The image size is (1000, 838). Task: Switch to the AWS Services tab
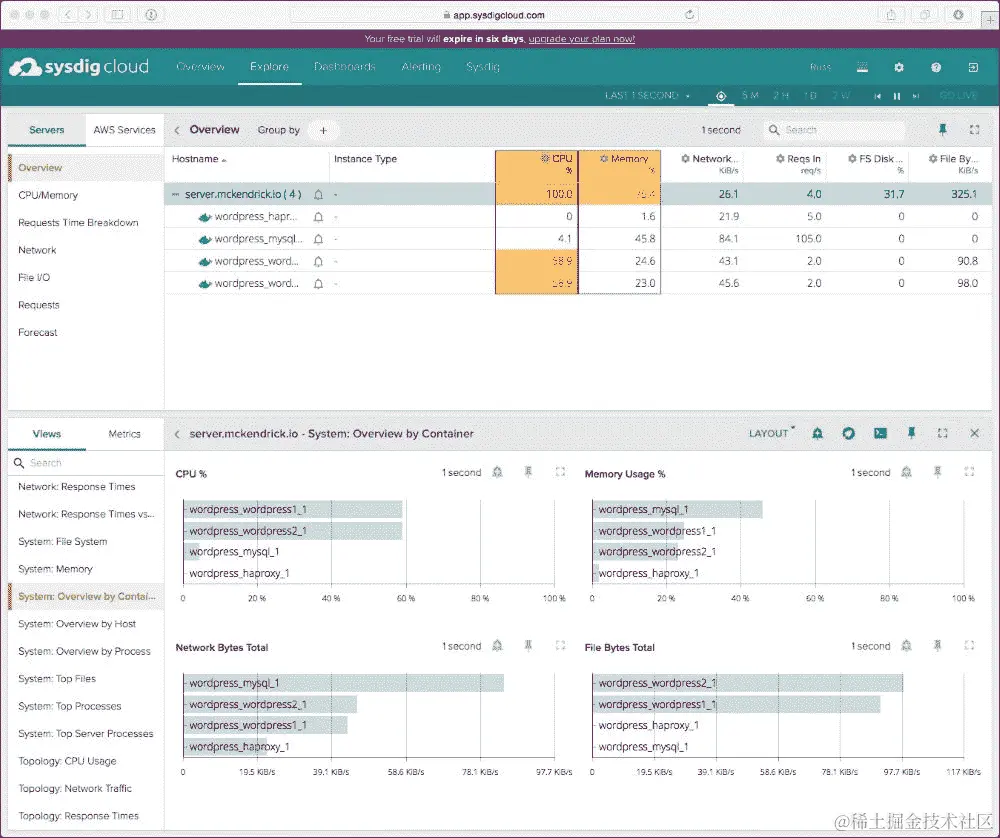coord(124,129)
